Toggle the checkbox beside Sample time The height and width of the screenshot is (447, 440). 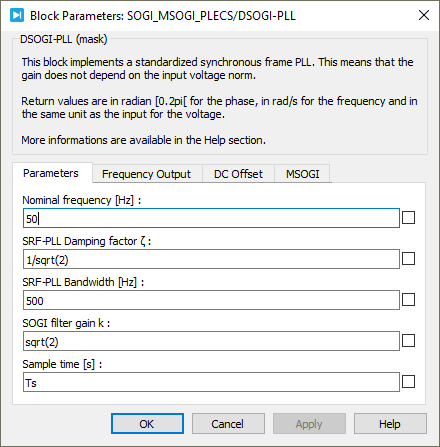[x=408, y=382]
